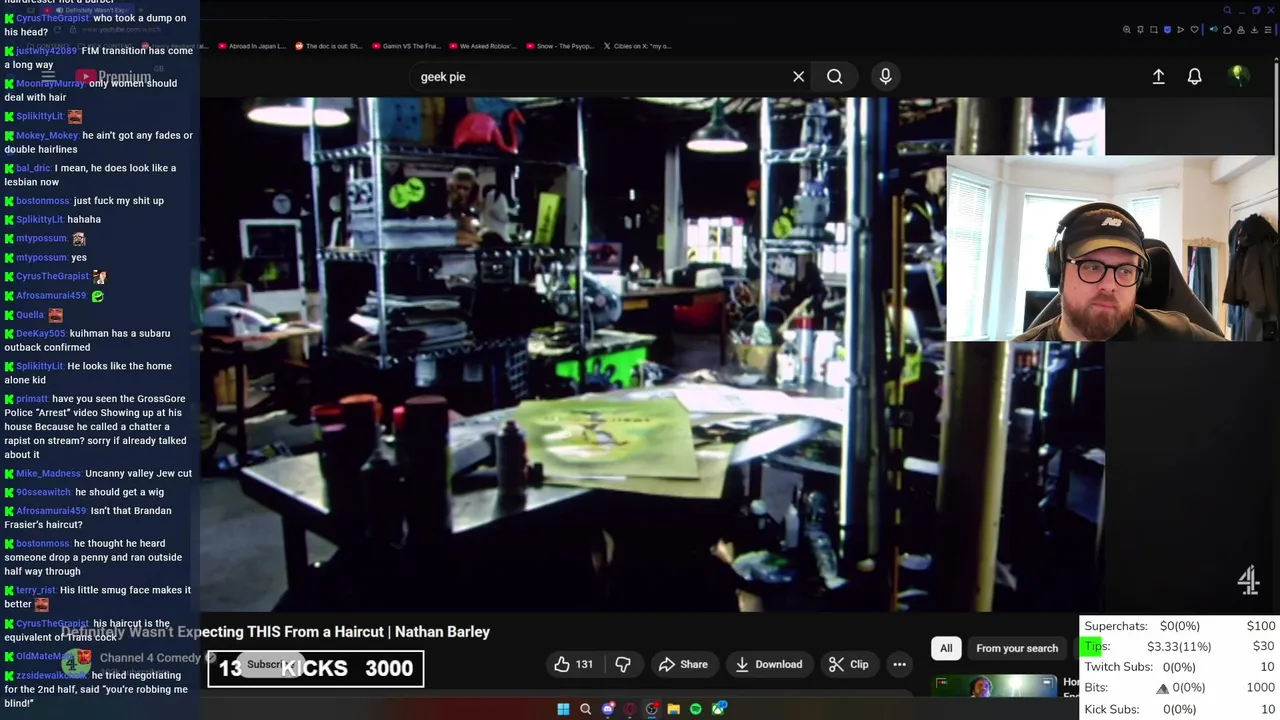Open Windows Start menu
Screen dimensions: 1280x720
(x=563, y=709)
